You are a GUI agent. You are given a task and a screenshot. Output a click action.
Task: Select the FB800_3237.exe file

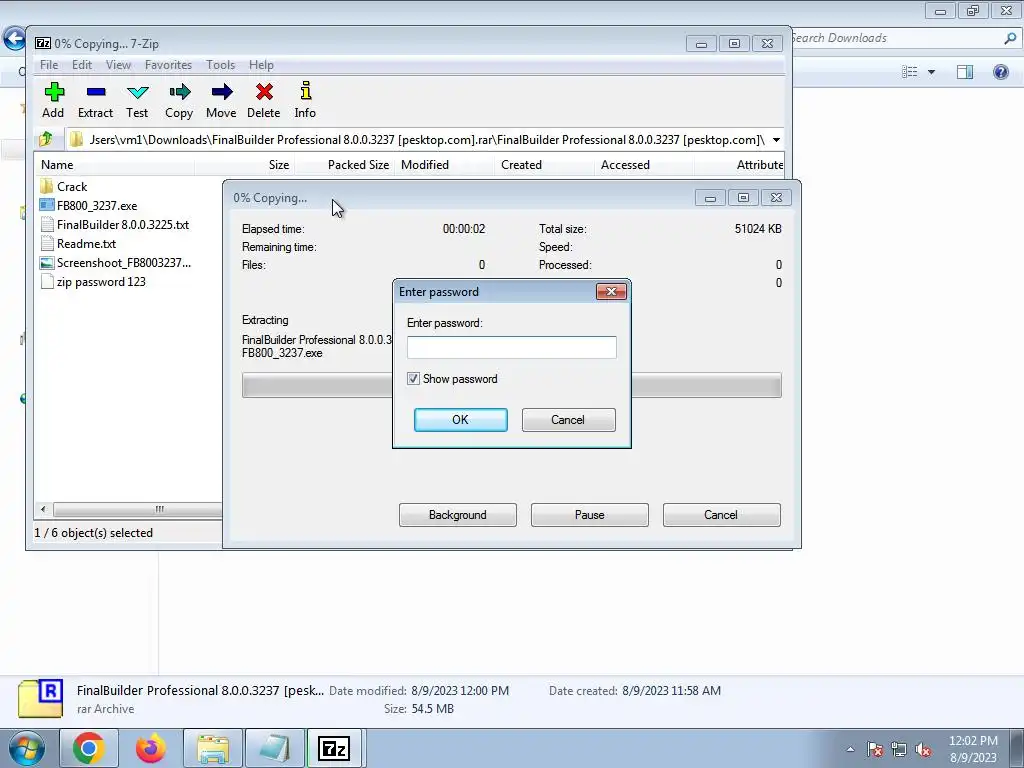click(88, 206)
